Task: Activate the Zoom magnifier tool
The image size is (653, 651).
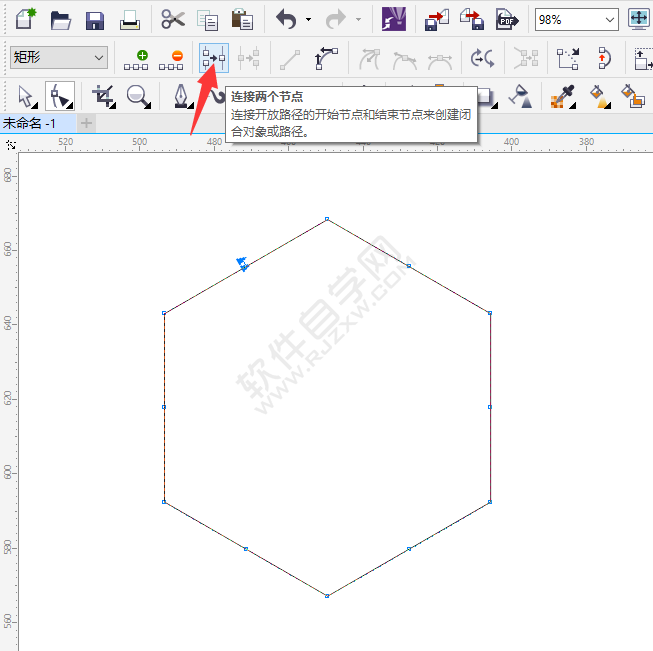Action: coord(138,96)
